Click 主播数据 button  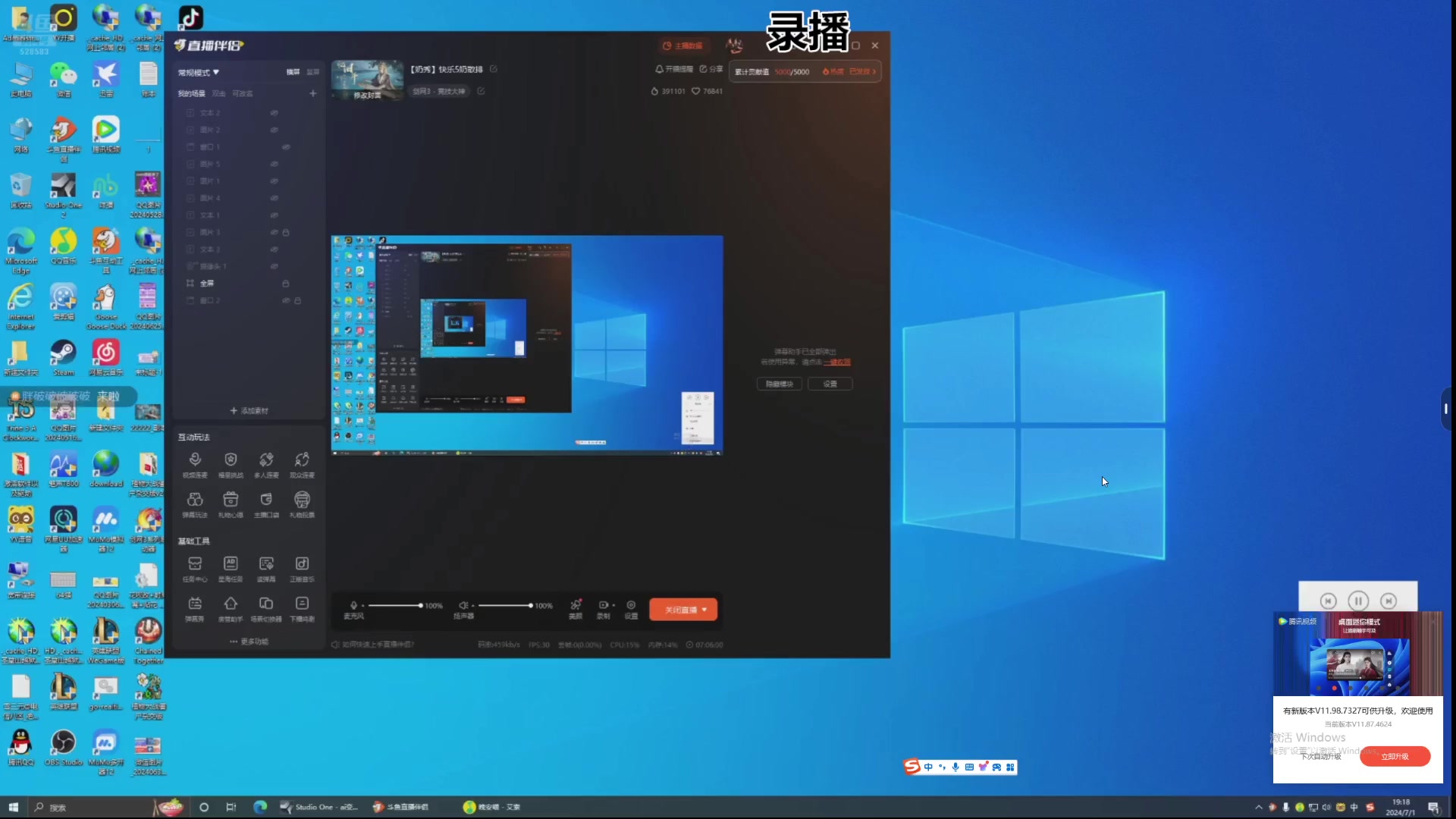coord(683,46)
